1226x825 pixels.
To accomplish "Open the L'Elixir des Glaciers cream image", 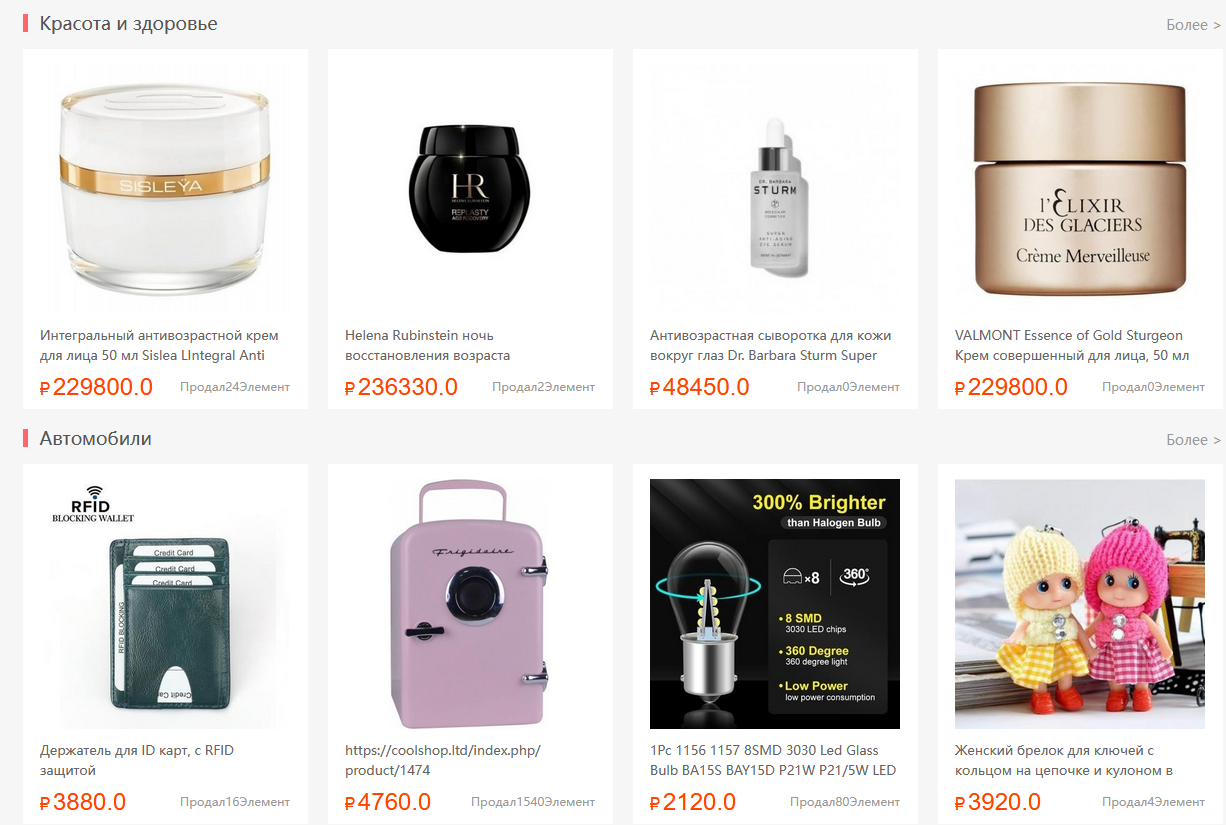I will pyautogui.click(x=1080, y=189).
